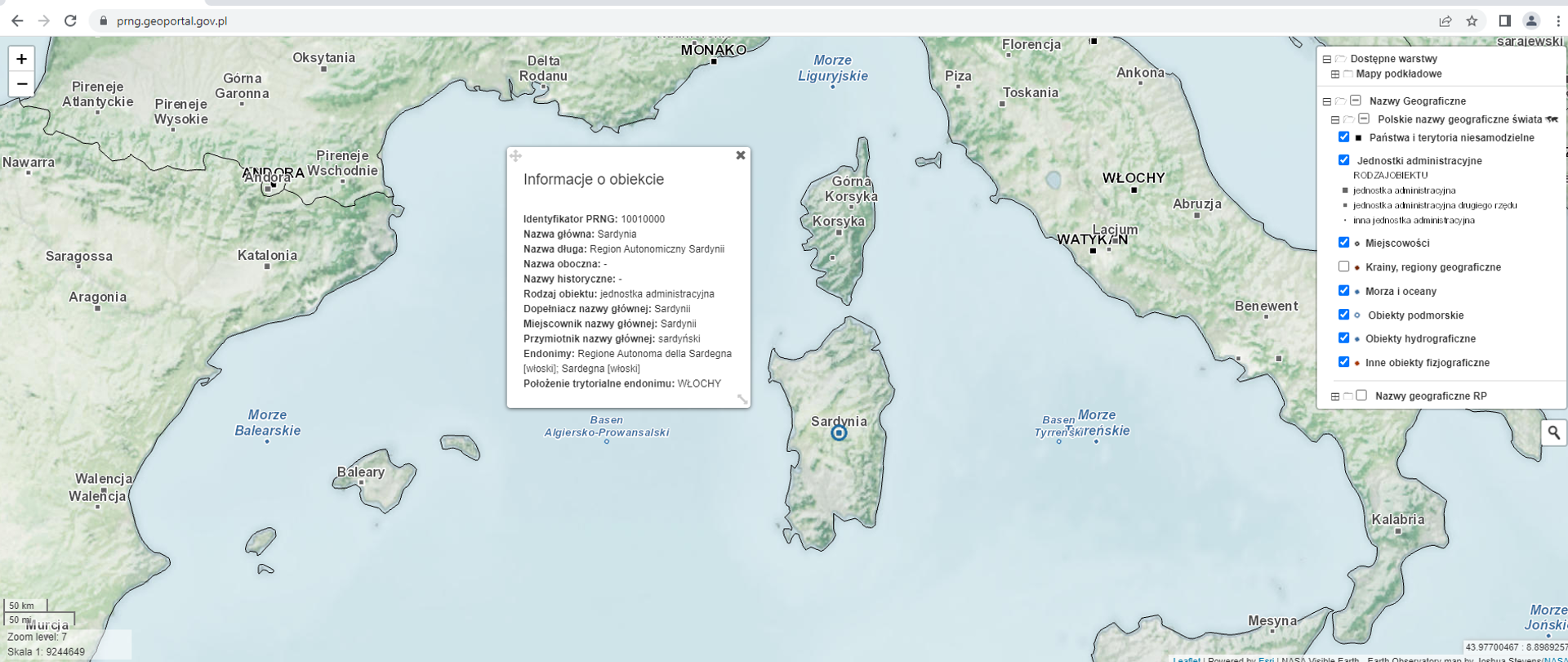Select the Mapy podkładowe tree label
The height and width of the screenshot is (662, 1568).
(1399, 74)
